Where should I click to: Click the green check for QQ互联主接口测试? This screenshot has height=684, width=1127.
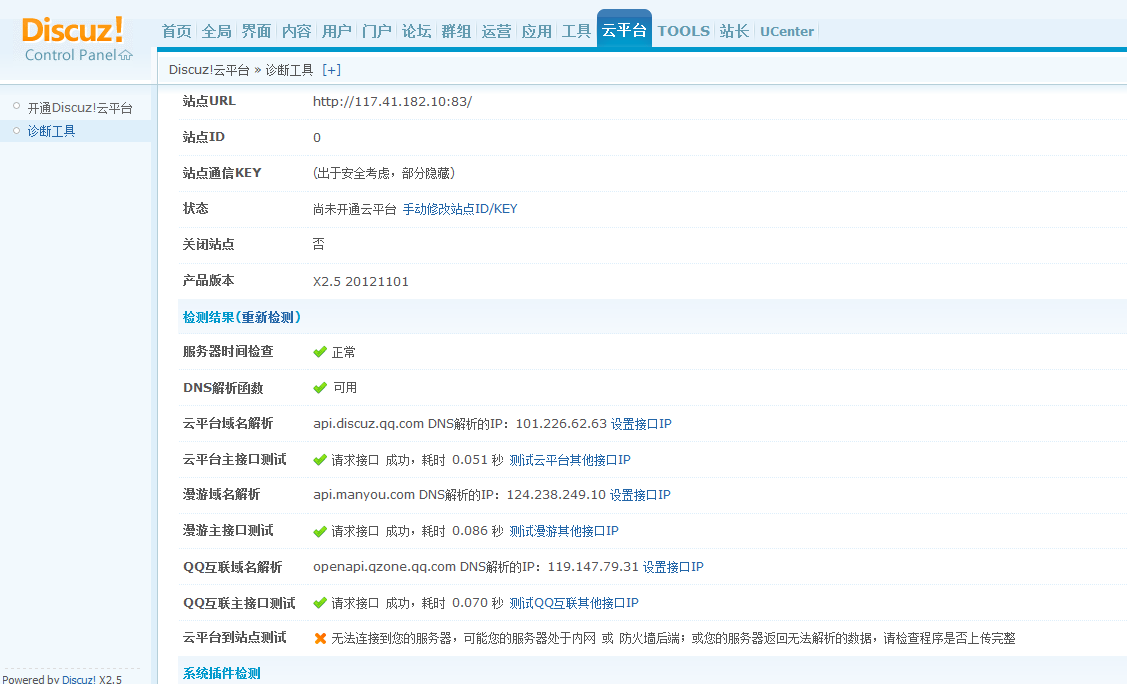320,603
